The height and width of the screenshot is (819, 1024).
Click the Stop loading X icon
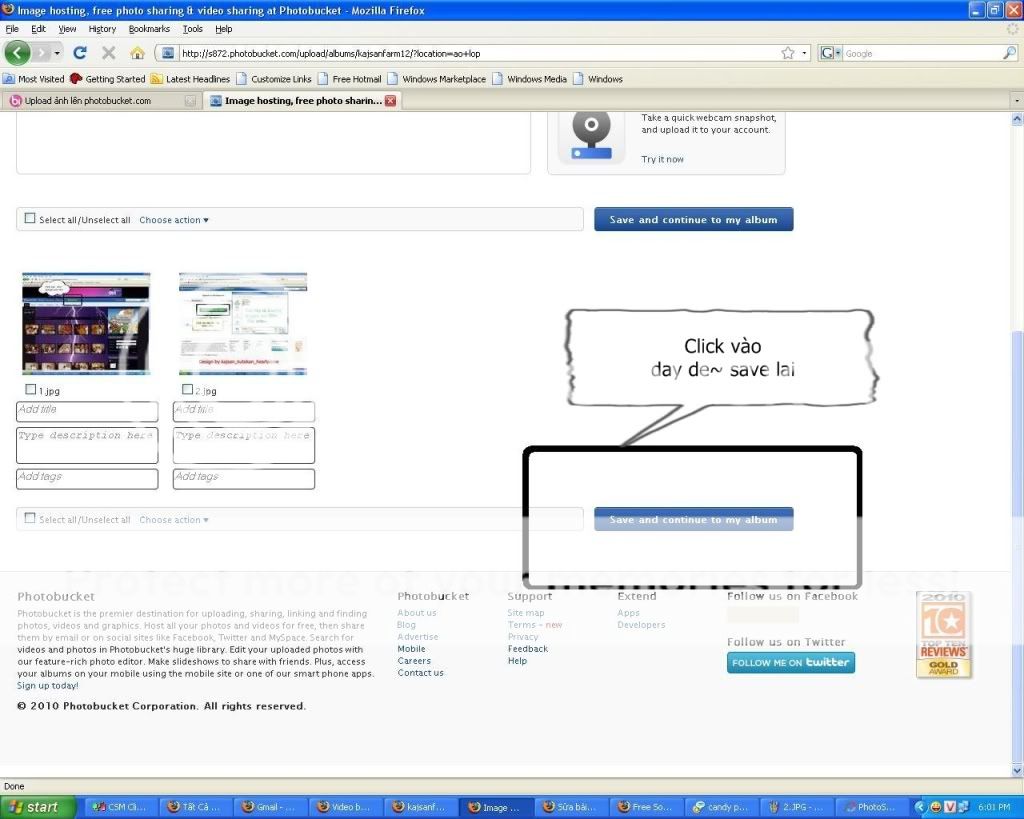click(108, 53)
